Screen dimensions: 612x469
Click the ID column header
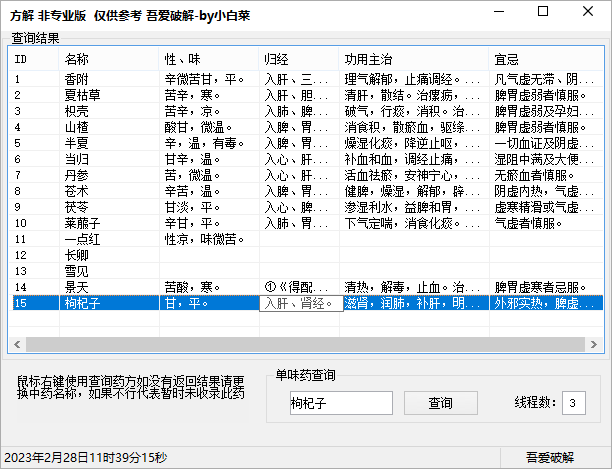[34, 60]
